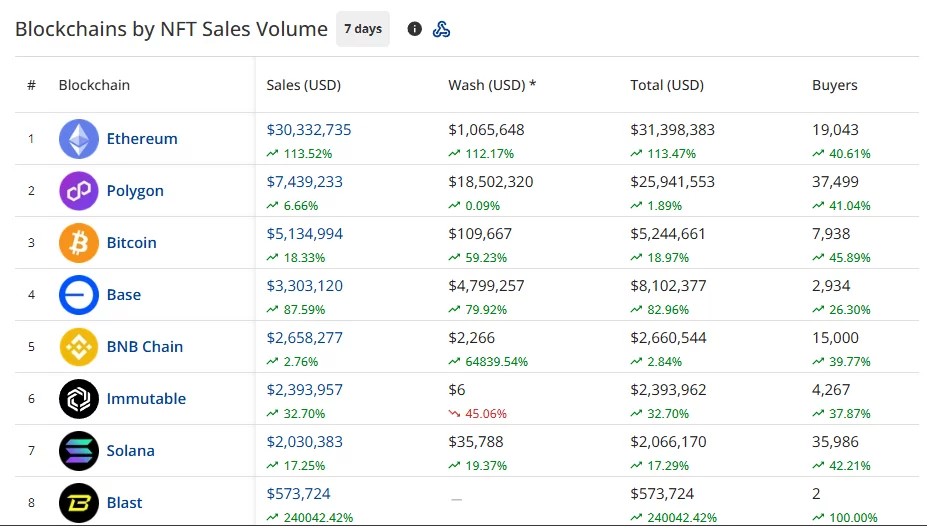Sort by the Total (USD) column header
This screenshot has height=526, width=927.
coord(667,85)
